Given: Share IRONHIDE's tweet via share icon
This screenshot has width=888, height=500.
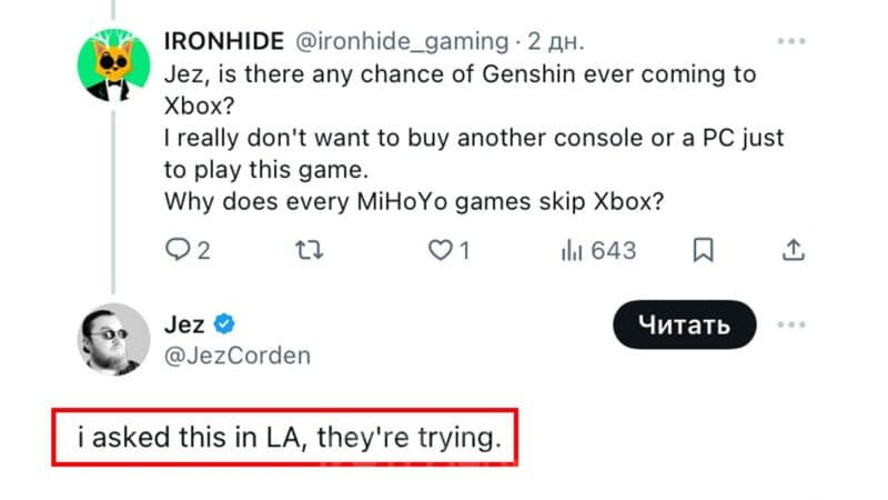Looking at the screenshot, I should pyautogui.click(x=793, y=250).
